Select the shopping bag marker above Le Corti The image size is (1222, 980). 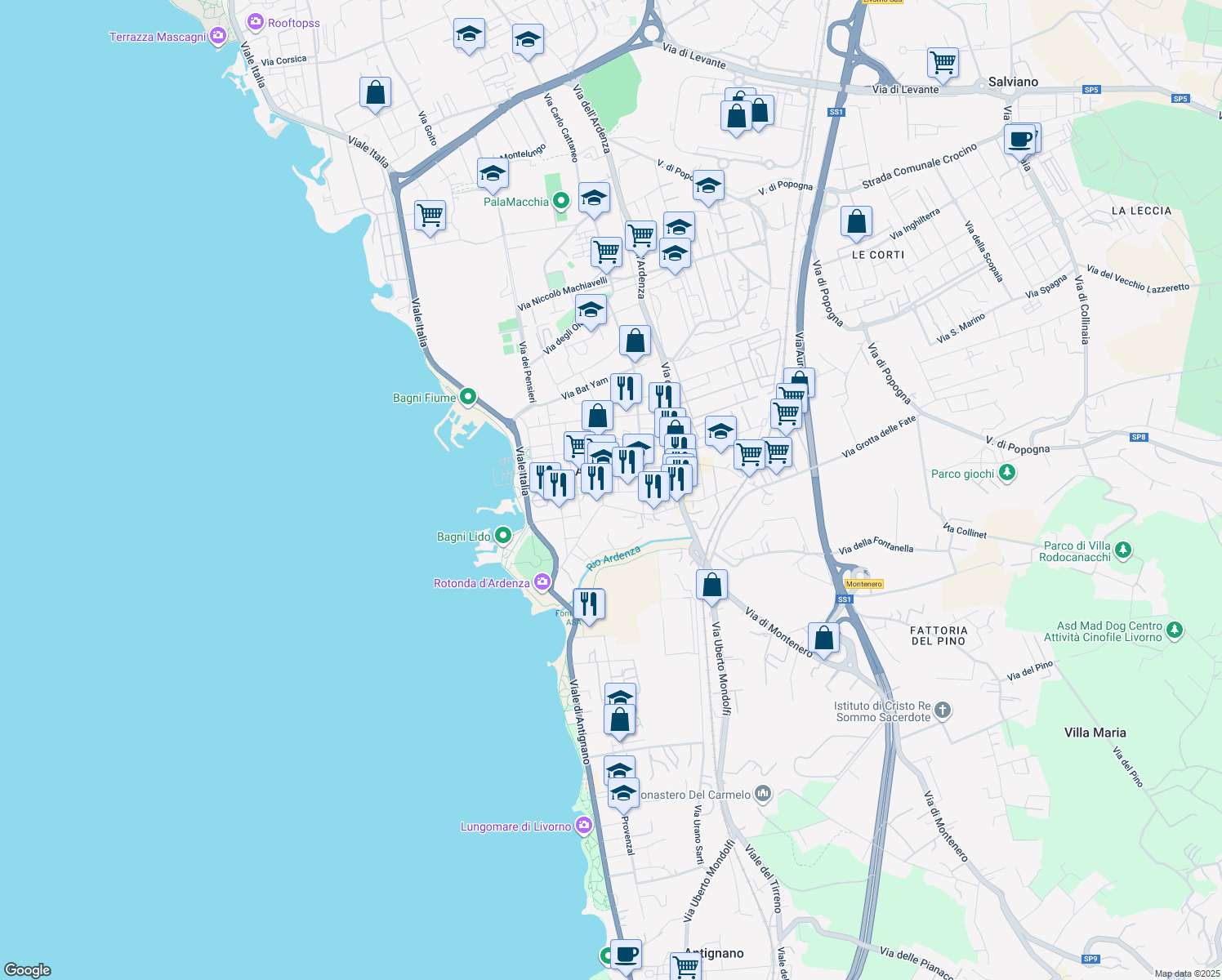point(856,221)
